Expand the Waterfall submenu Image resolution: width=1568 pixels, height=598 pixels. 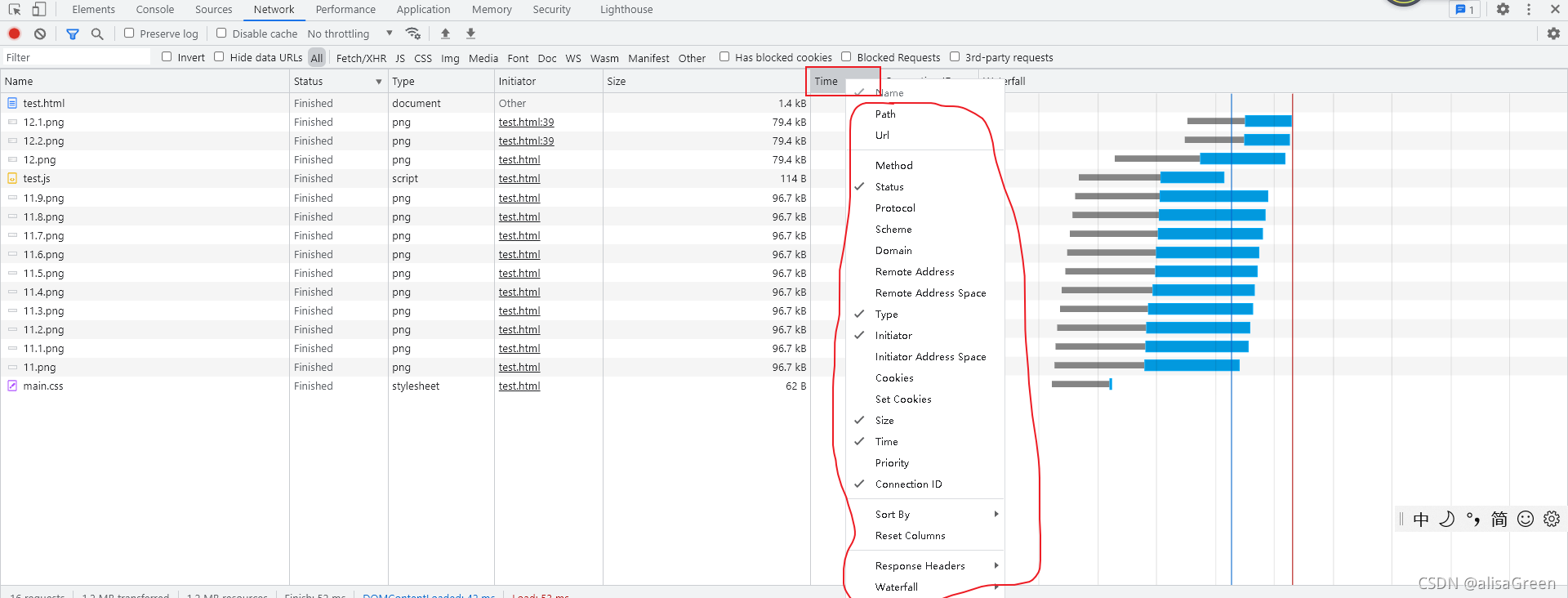click(925, 587)
